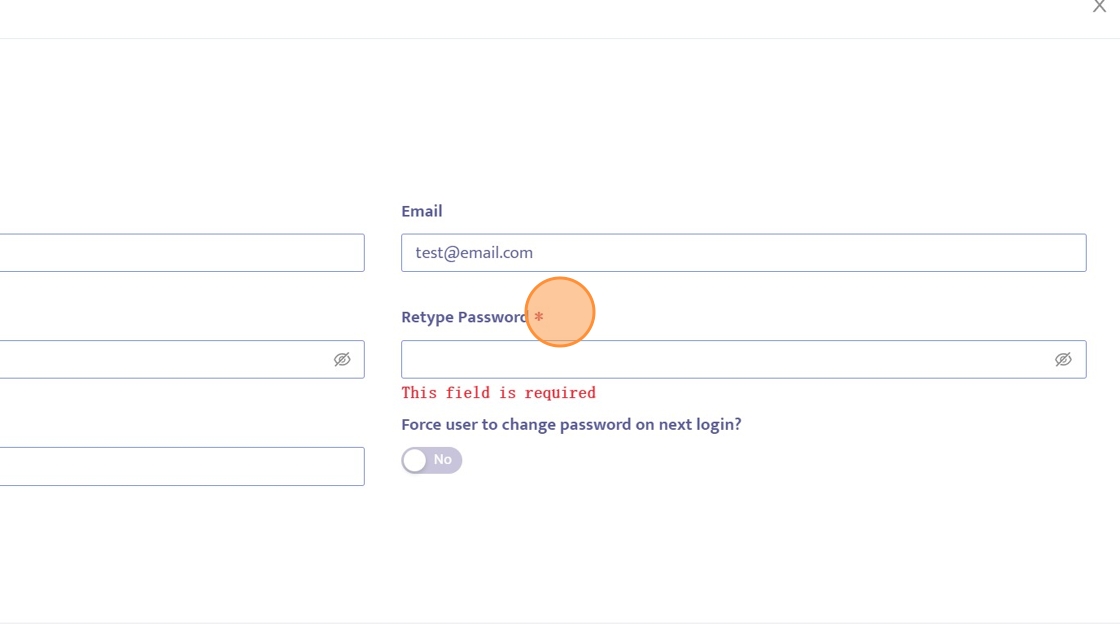Click the password field left of Retype Password
This screenshot has height=626, width=1120.
(x=160, y=360)
